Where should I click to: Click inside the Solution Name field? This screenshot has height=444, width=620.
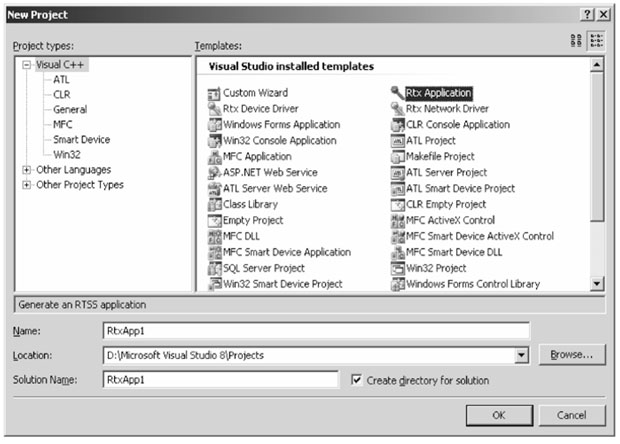221,380
